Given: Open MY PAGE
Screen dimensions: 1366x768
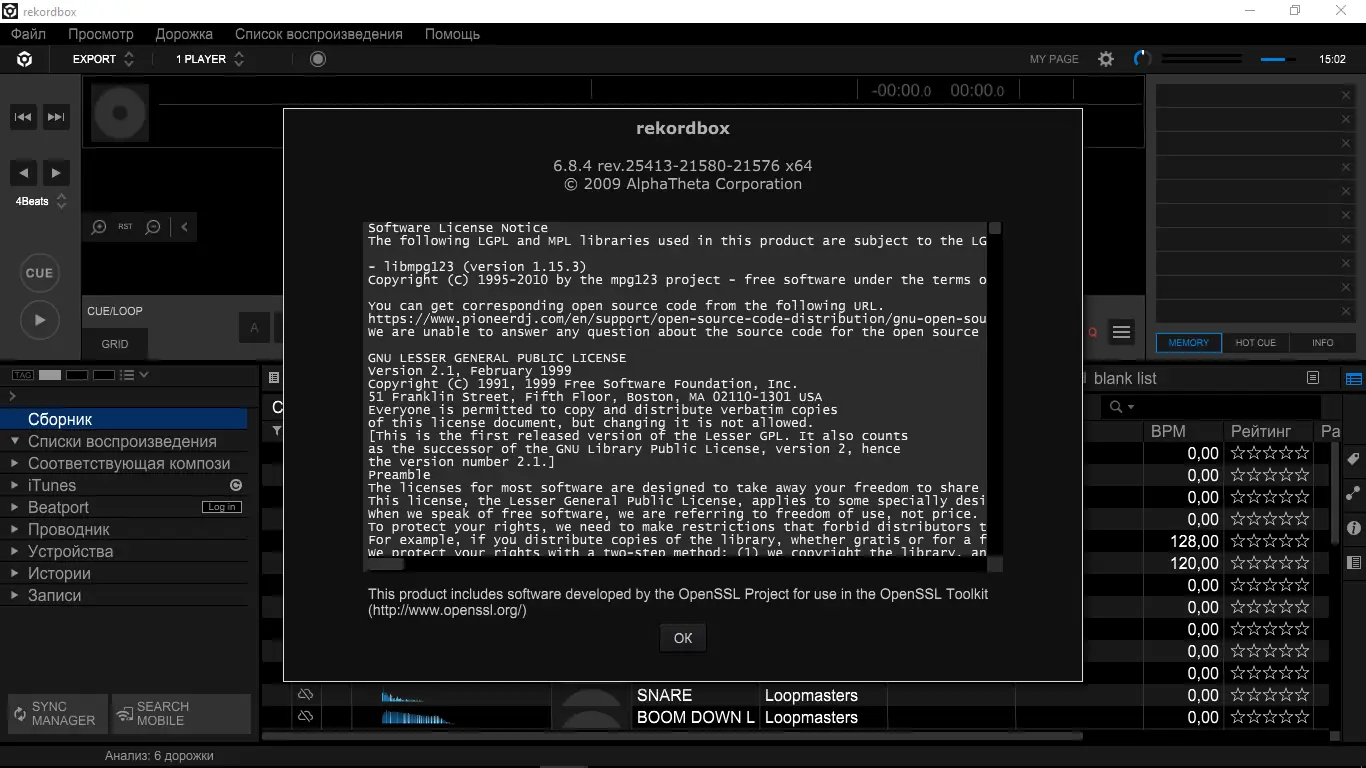Looking at the screenshot, I should point(1054,59).
